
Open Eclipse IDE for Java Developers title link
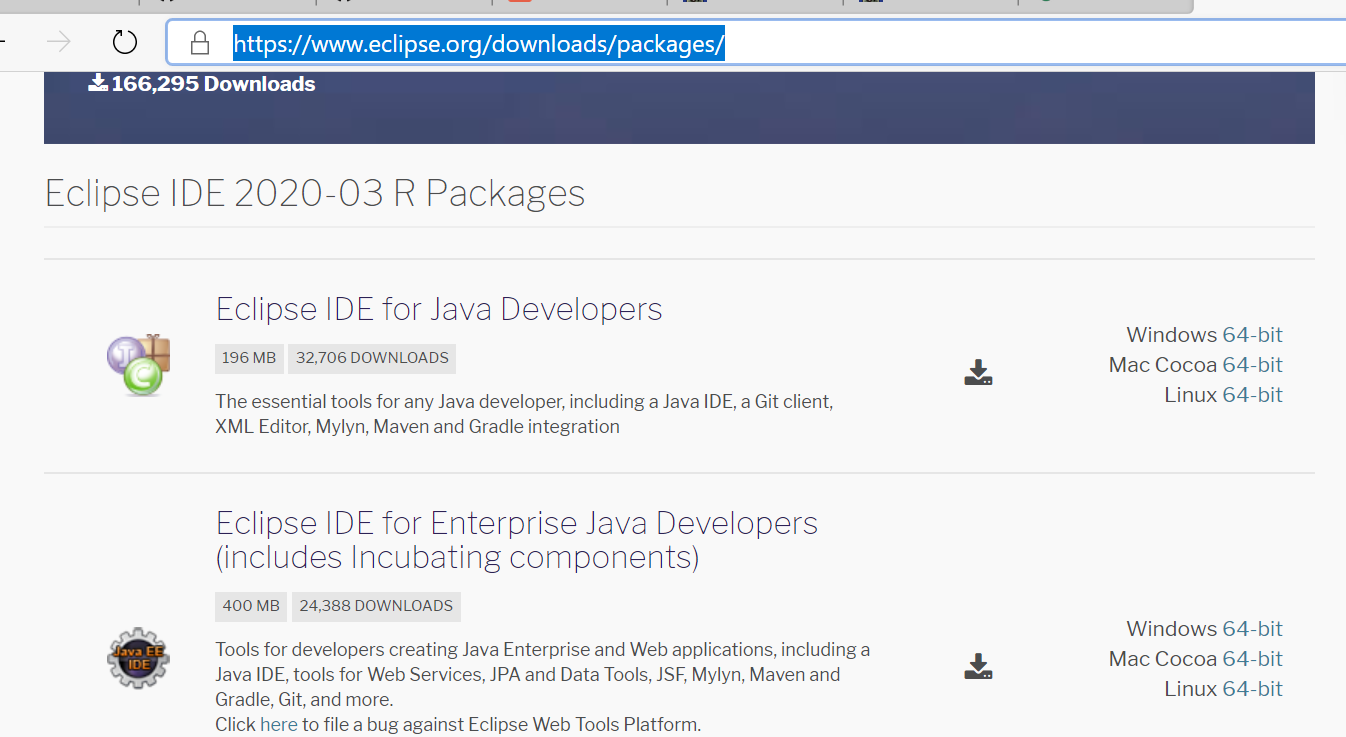439,309
